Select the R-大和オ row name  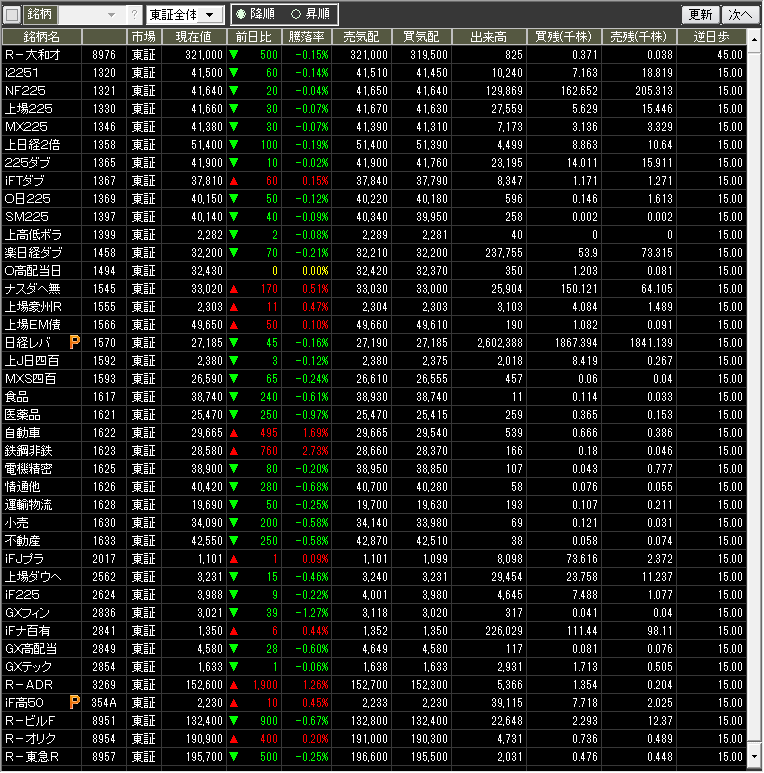[33, 54]
